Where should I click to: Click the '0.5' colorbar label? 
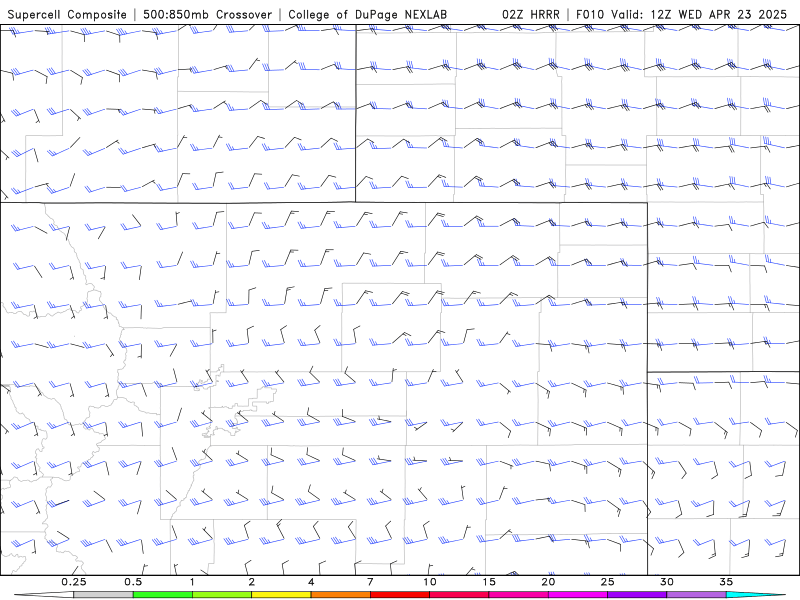(x=133, y=582)
